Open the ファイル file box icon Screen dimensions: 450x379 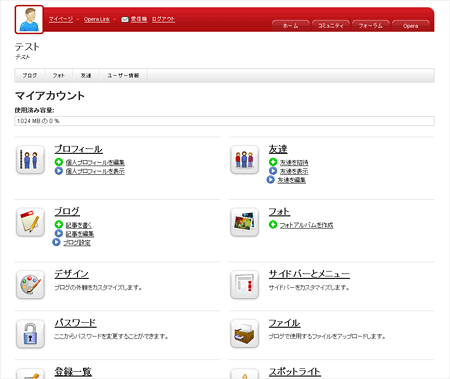click(x=244, y=333)
